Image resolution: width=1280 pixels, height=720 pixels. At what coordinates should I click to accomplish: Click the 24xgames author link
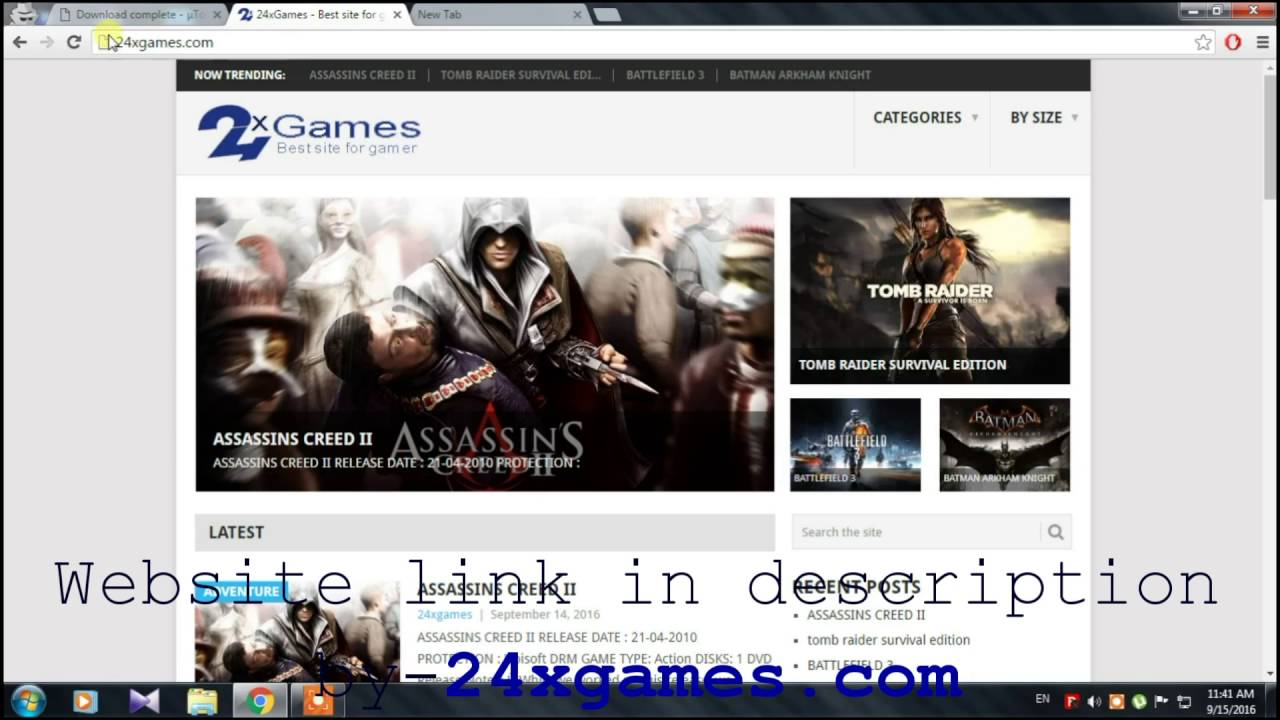(444, 614)
